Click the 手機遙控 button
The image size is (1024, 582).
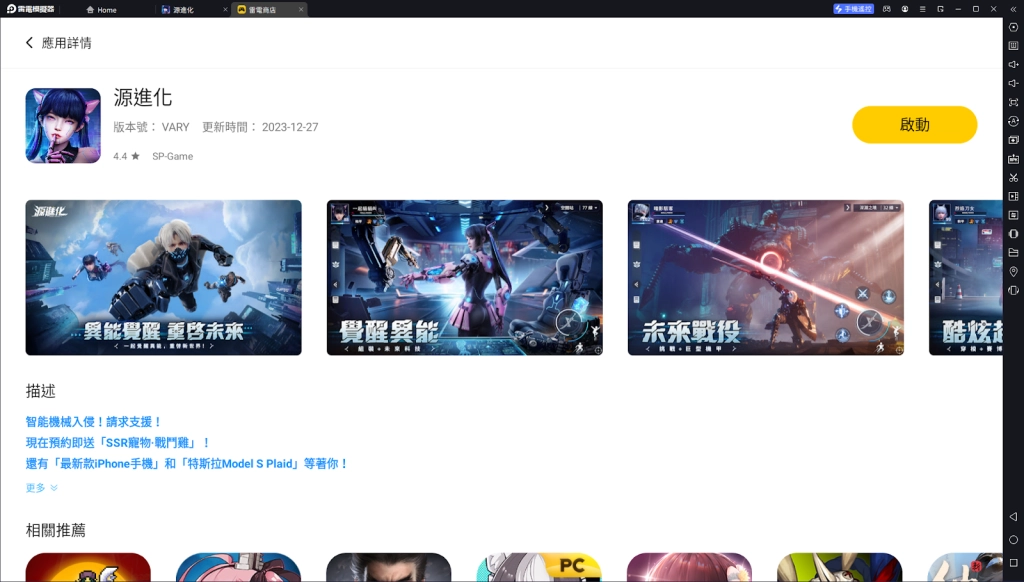tap(853, 9)
